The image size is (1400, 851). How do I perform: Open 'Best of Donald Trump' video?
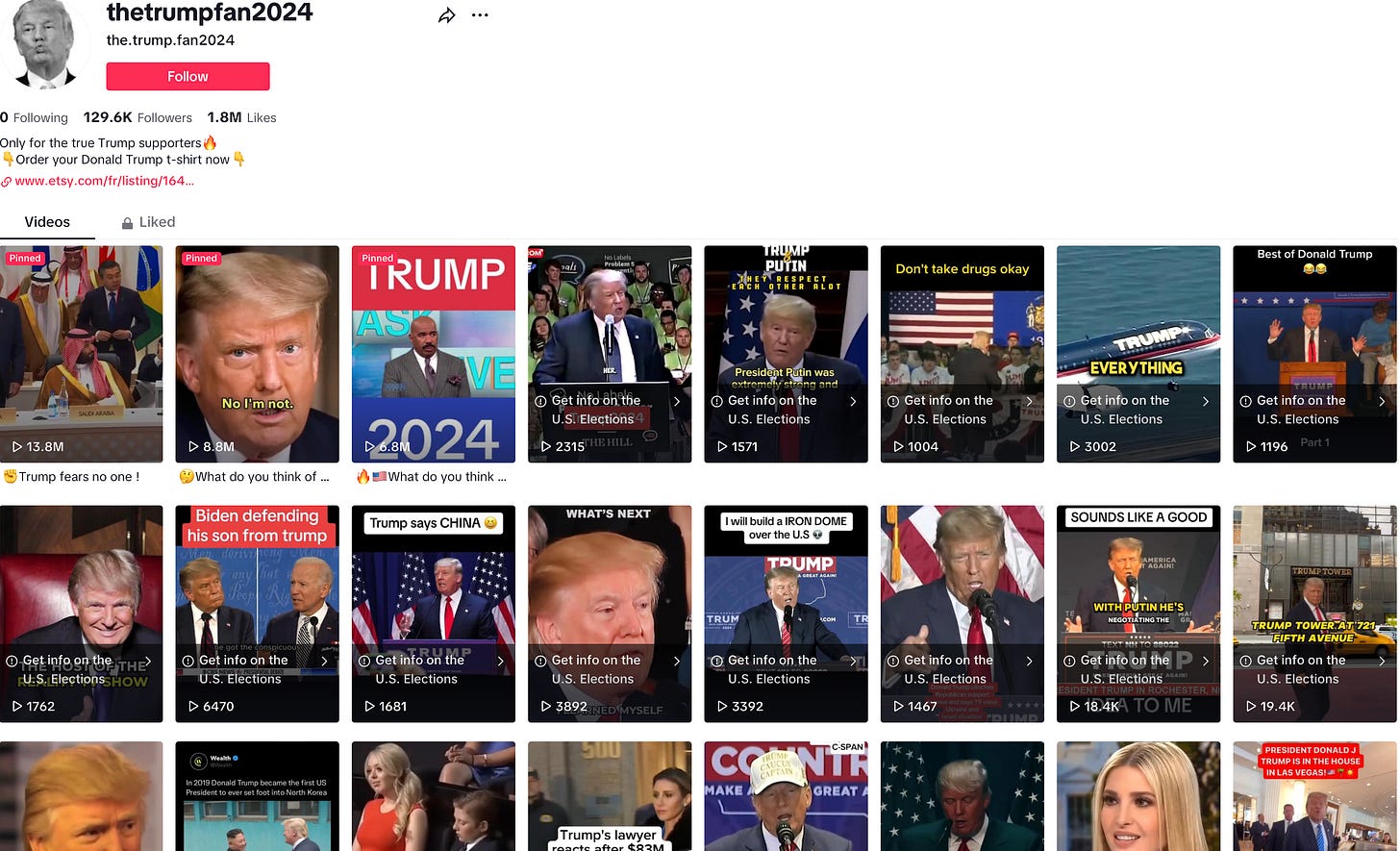[1315, 354]
